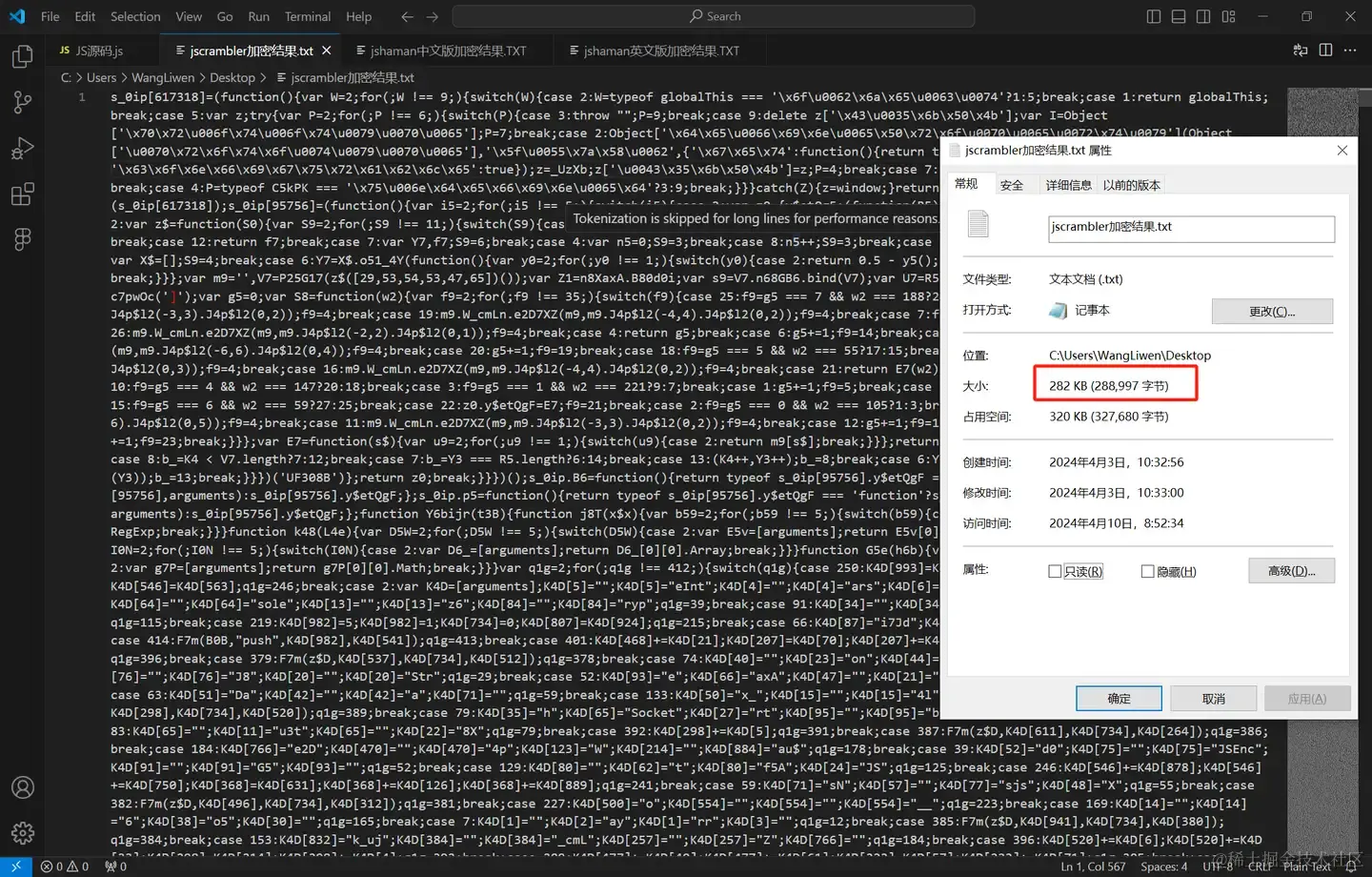The width and height of the screenshot is (1372, 877).
Task: Open the Extensions view
Action: [x=23, y=194]
